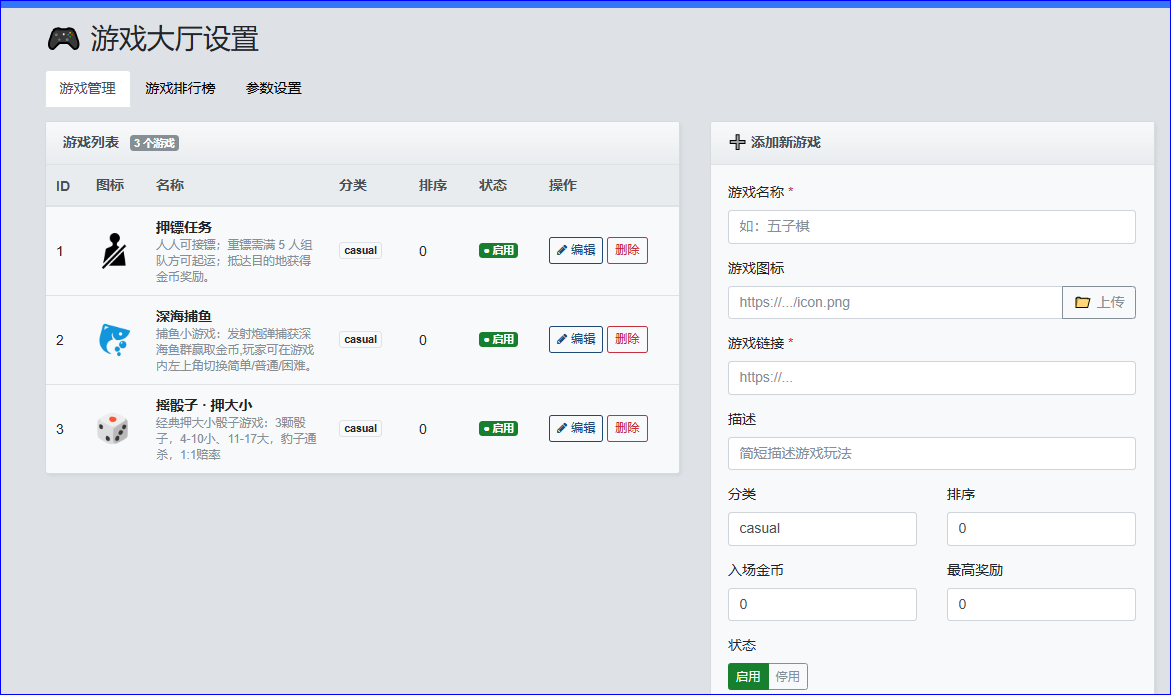This screenshot has height=695, width=1171.
Task: Click the 分类 field containing casual
Action: coord(822,529)
